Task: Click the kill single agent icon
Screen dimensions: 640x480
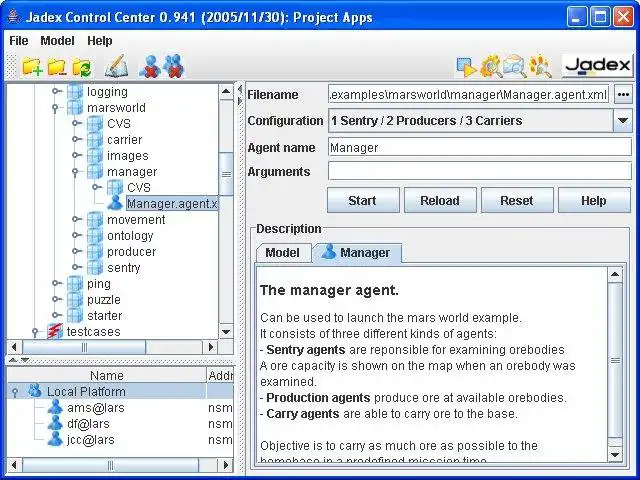Action: point(150,66)
